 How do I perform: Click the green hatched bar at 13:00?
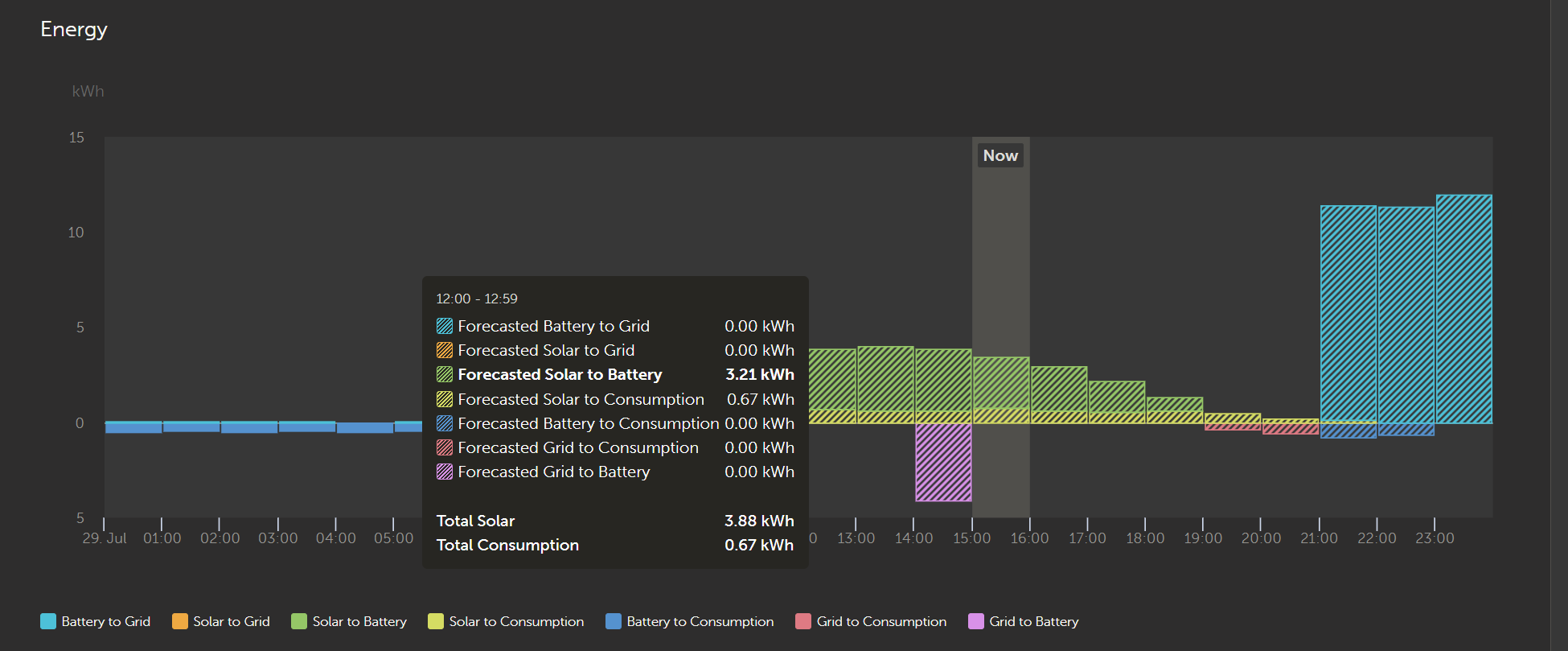tap(885, 378)
